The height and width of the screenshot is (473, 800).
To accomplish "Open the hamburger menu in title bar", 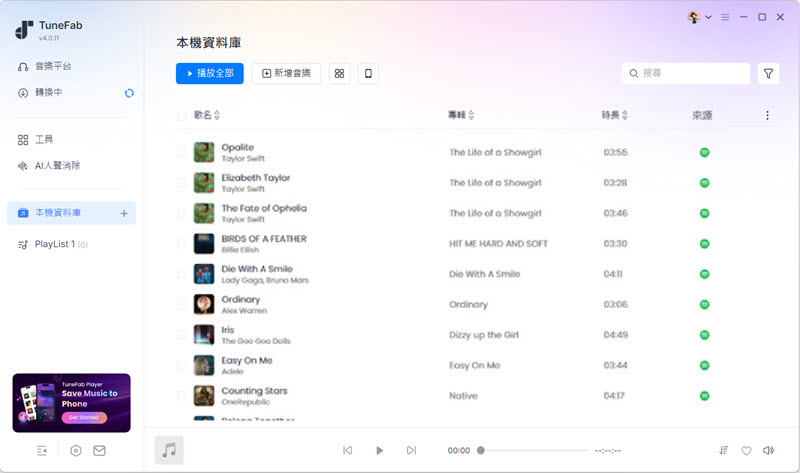I will click(725, 17).
